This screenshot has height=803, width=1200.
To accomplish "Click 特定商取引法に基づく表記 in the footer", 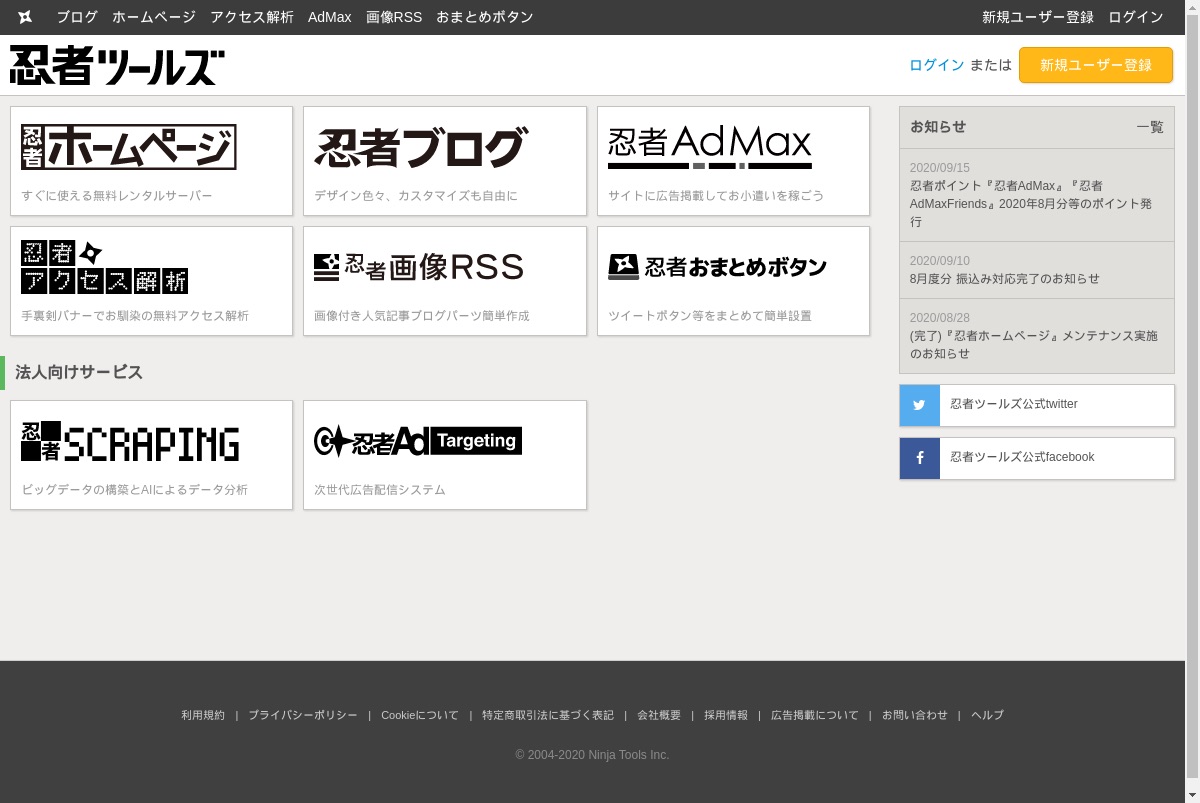I will (x=548, y=715).
